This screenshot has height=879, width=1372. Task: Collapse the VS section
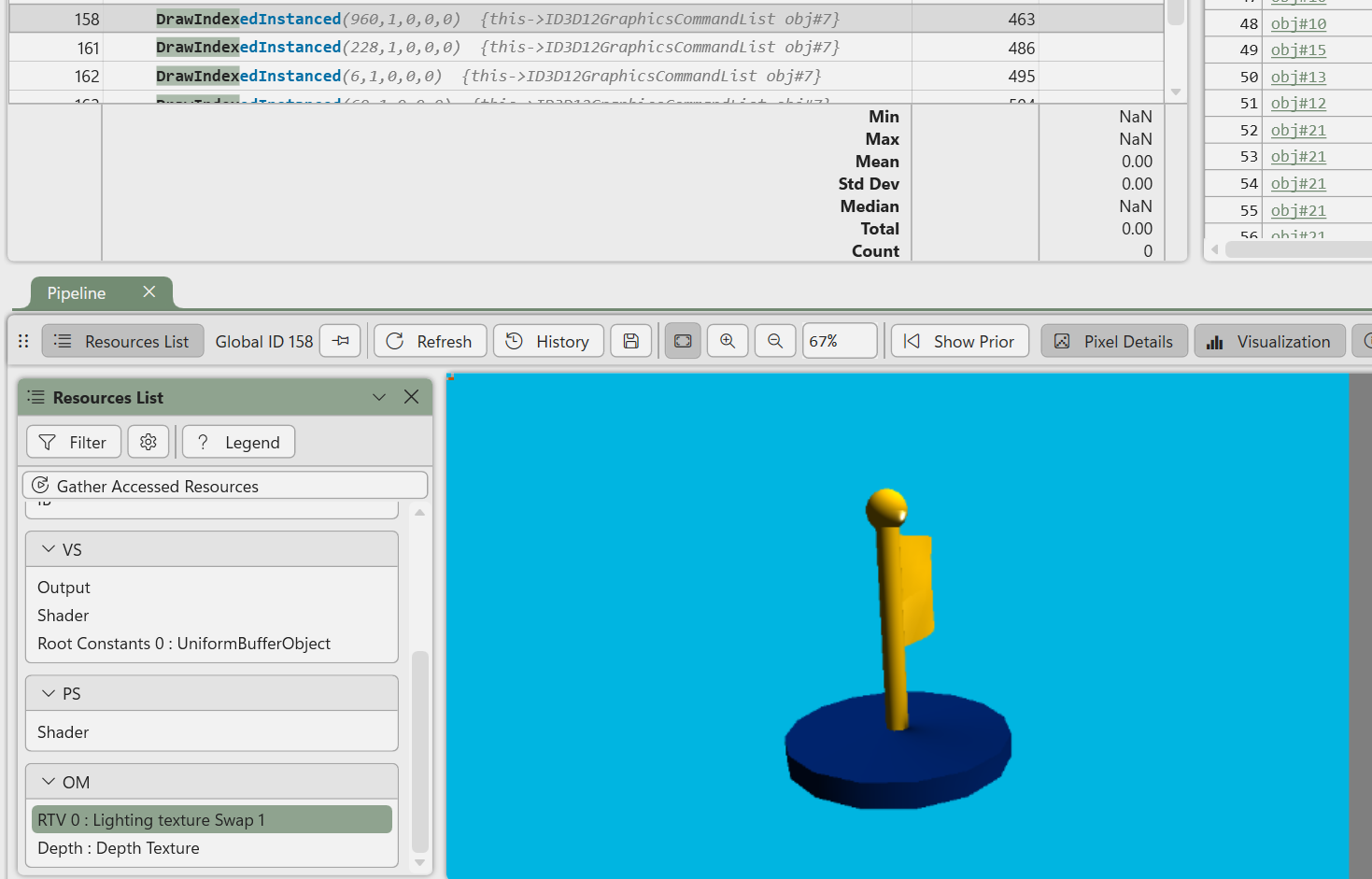[x=49, y=549]
